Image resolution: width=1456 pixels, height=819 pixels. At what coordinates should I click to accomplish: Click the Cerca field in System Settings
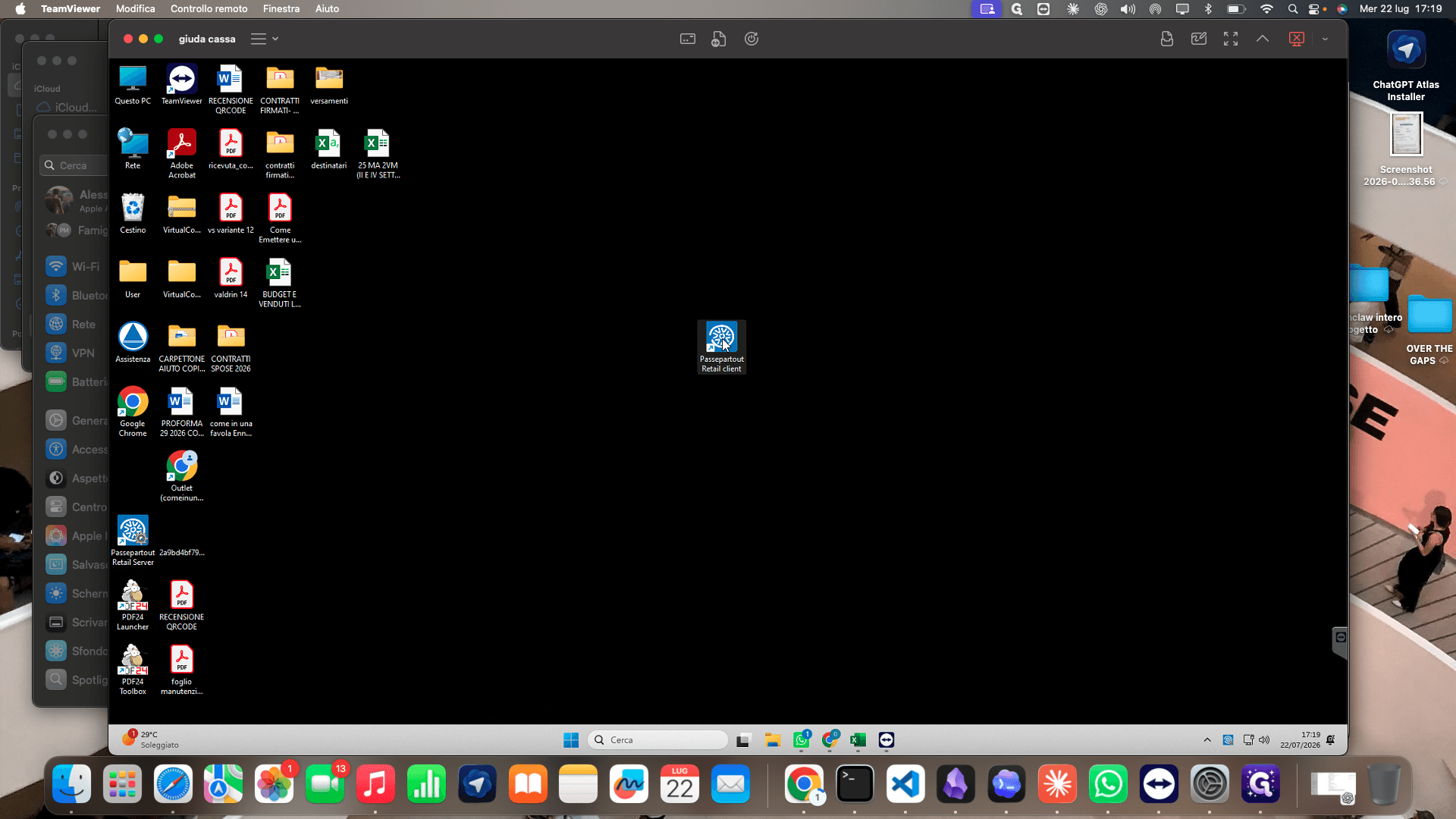tap(74, 165)
